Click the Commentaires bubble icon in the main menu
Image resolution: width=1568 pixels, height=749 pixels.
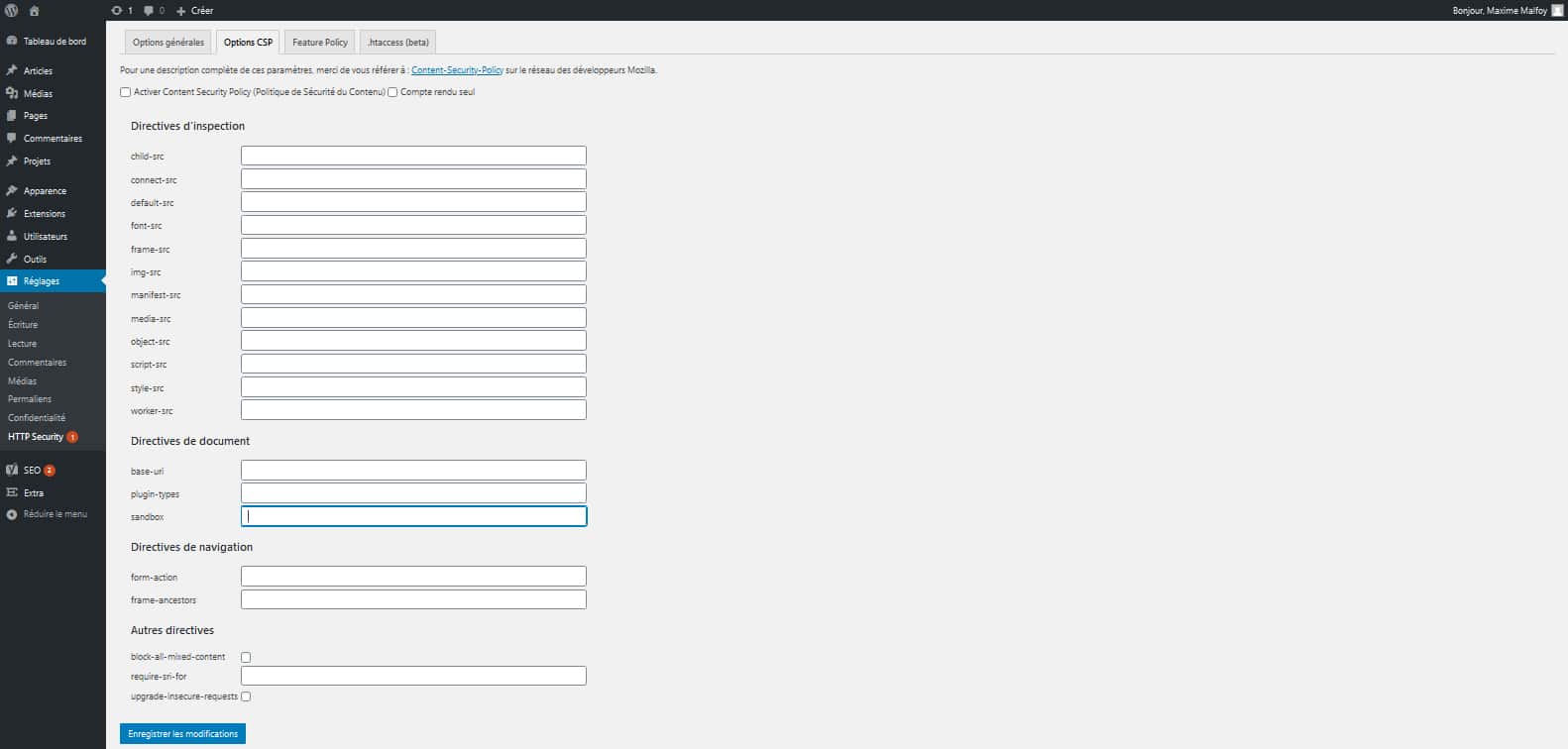(12, 138)
